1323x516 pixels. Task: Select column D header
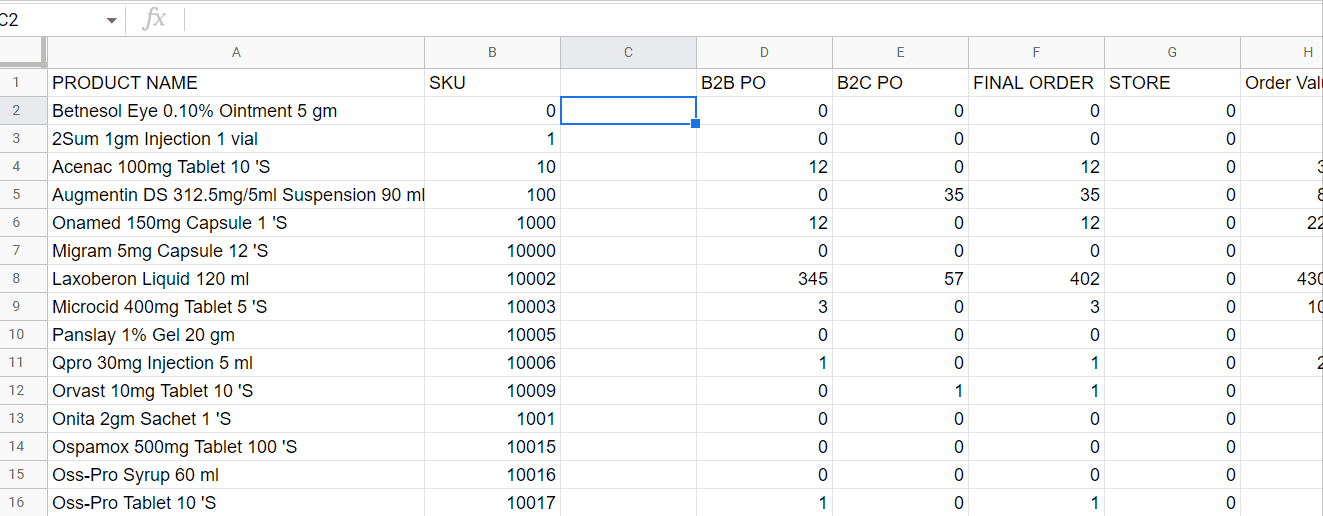coord(764,53)
